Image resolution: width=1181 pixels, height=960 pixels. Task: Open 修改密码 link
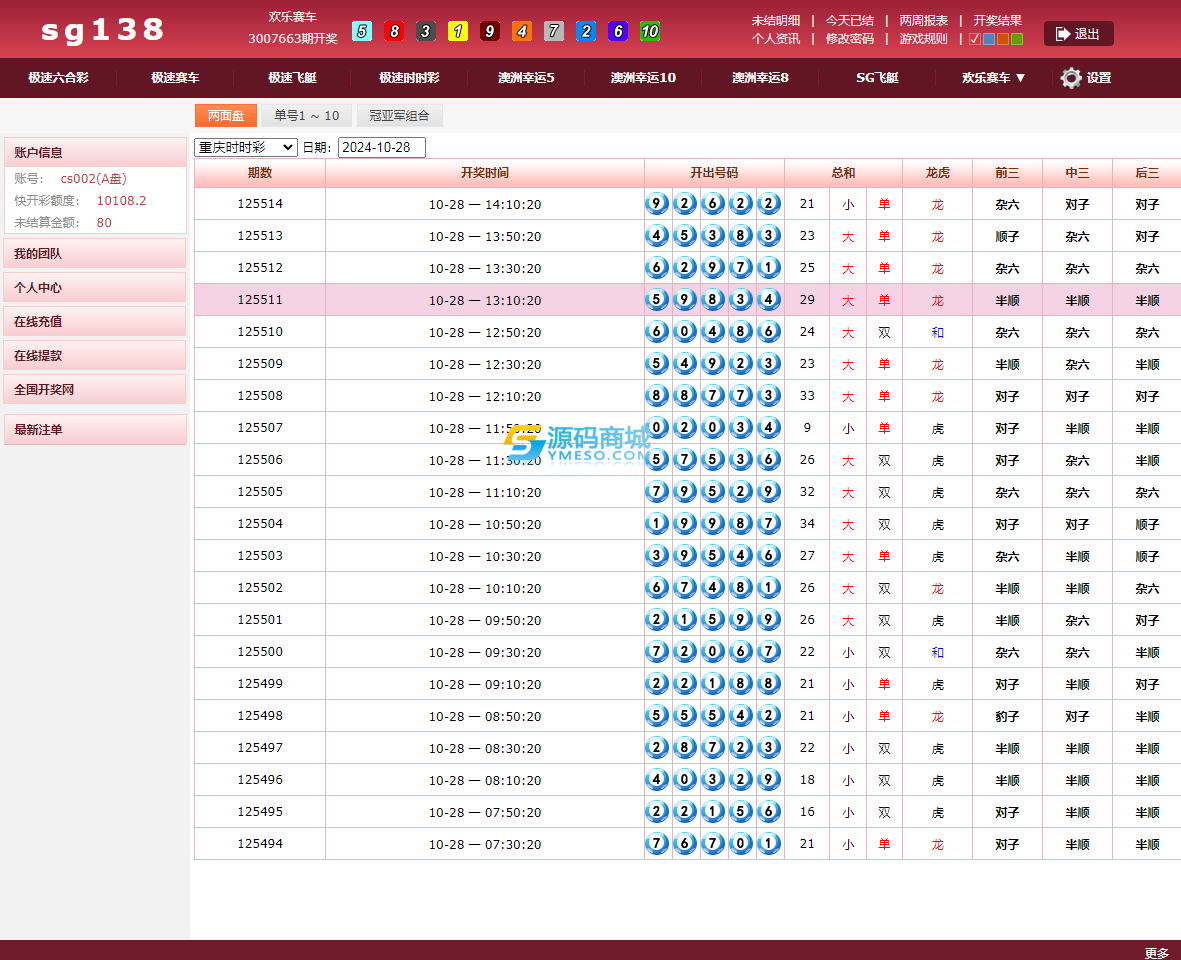850,38
